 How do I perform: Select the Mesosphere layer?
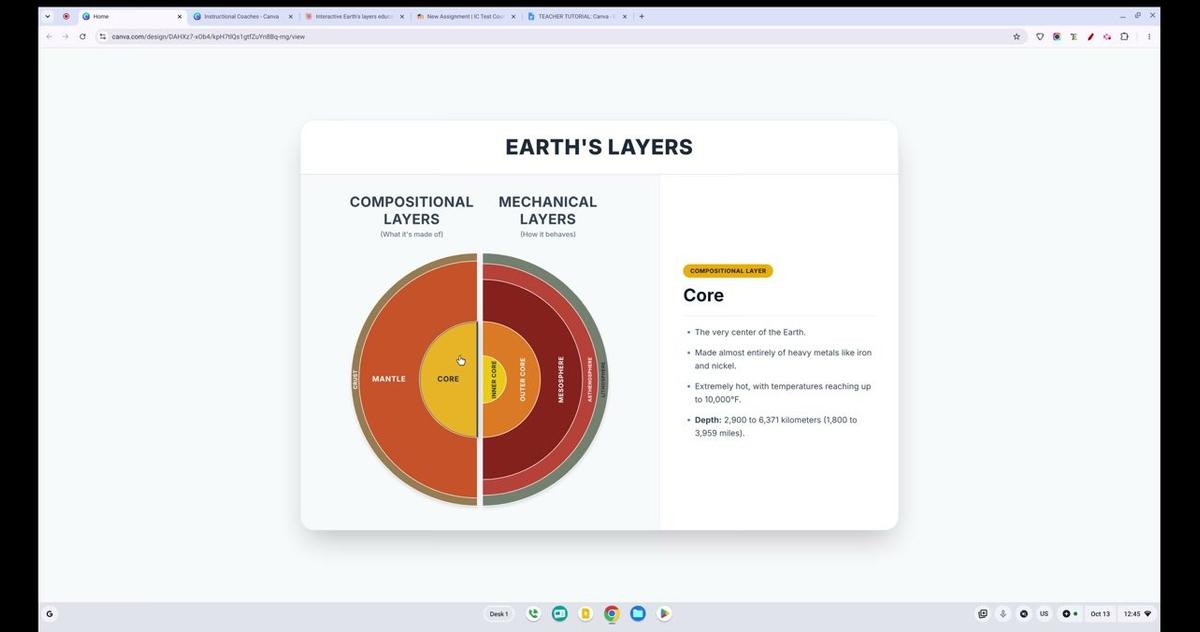(561, 380)
